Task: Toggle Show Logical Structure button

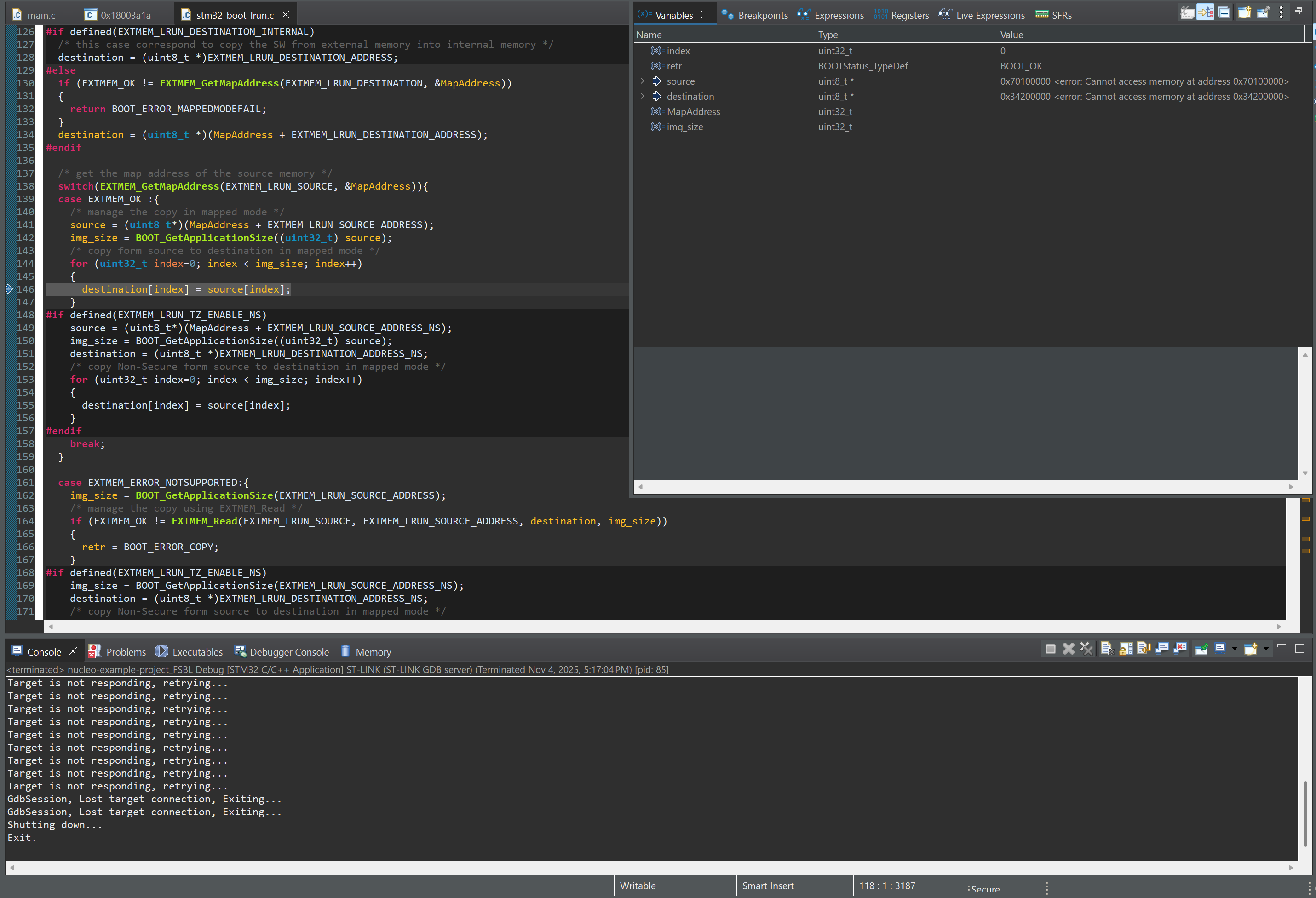Action: [x=1205, y=13]
